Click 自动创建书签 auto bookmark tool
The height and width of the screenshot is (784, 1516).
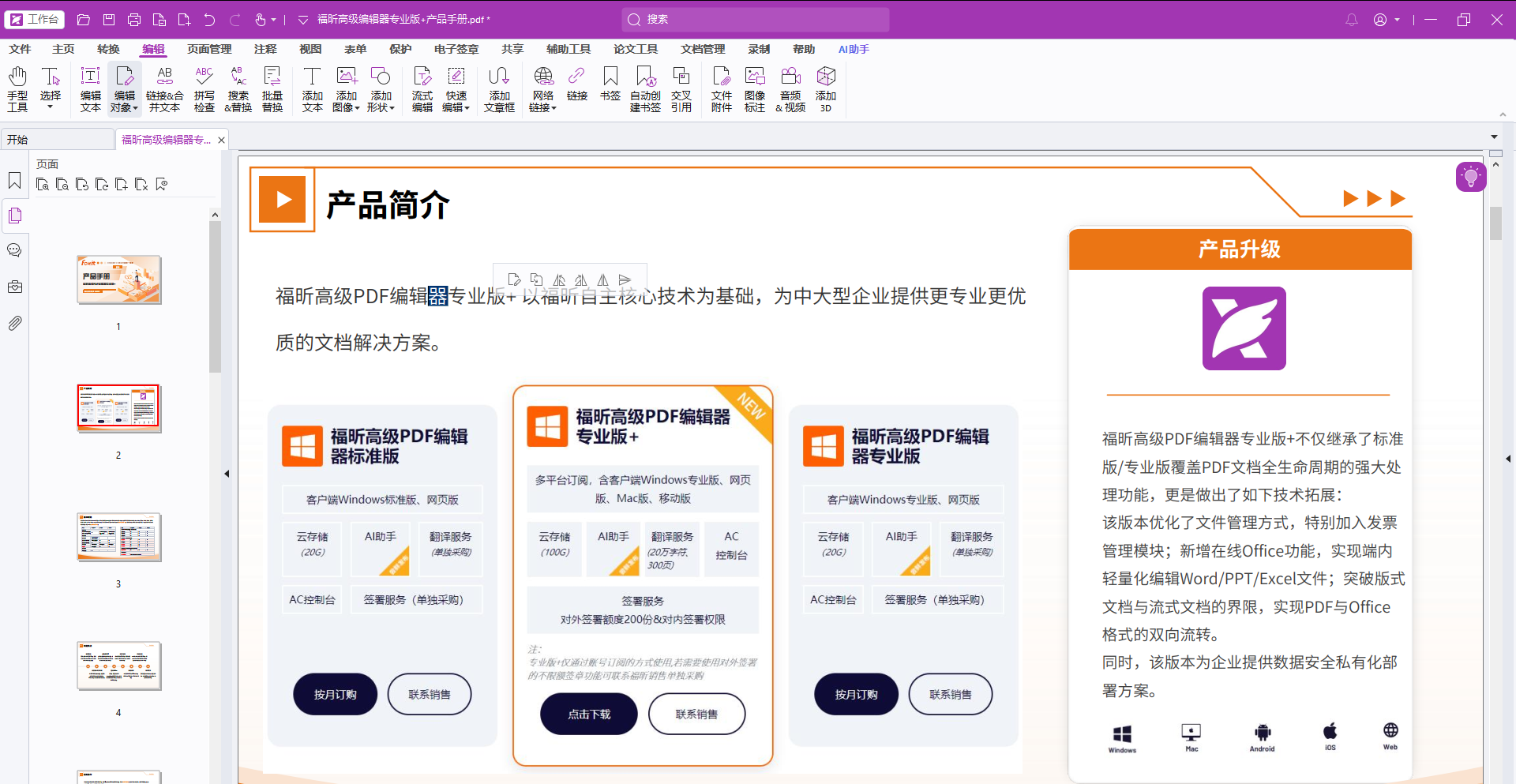tap(645, 88)
